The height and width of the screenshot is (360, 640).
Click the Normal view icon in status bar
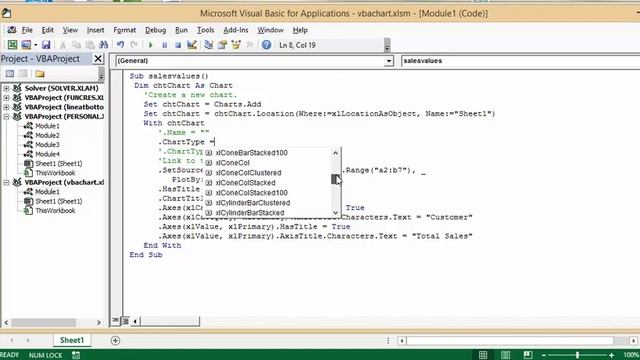pos(483,355)
